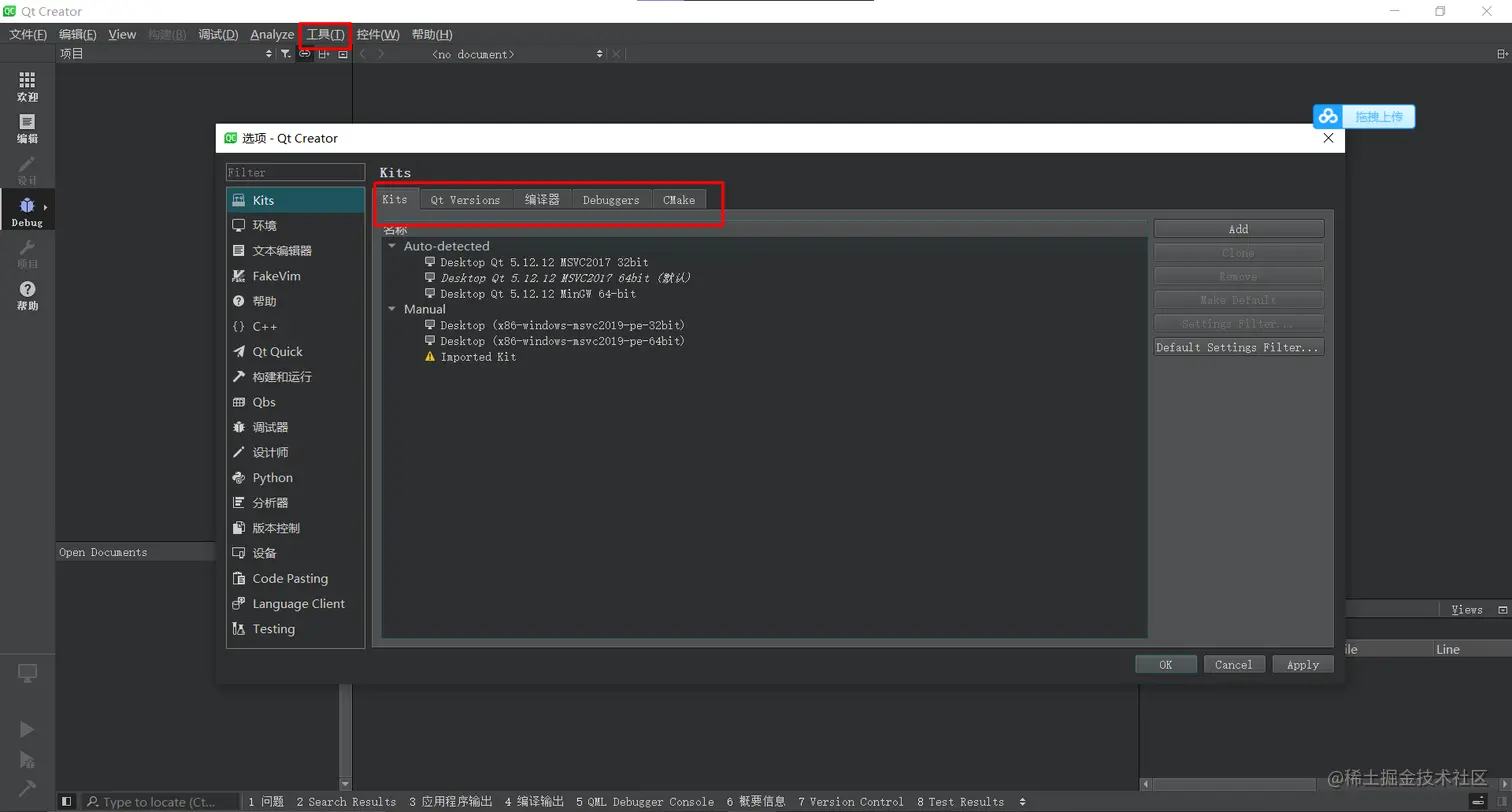Select the C++ options category
Image resolution: width=1512 pixels, height=812 pixels.
[295, 327]
